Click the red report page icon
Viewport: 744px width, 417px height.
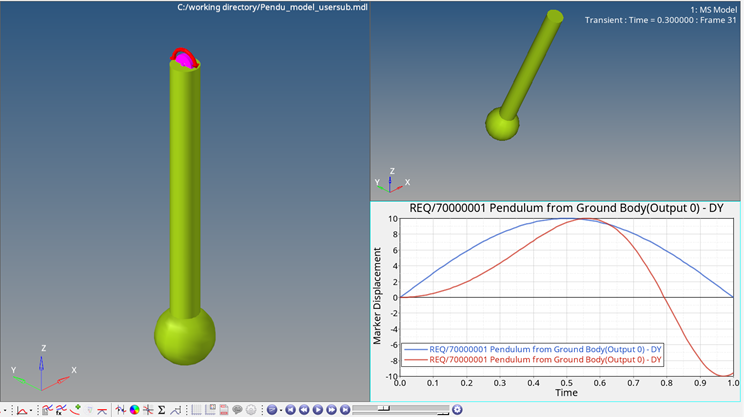coord(224,410)
